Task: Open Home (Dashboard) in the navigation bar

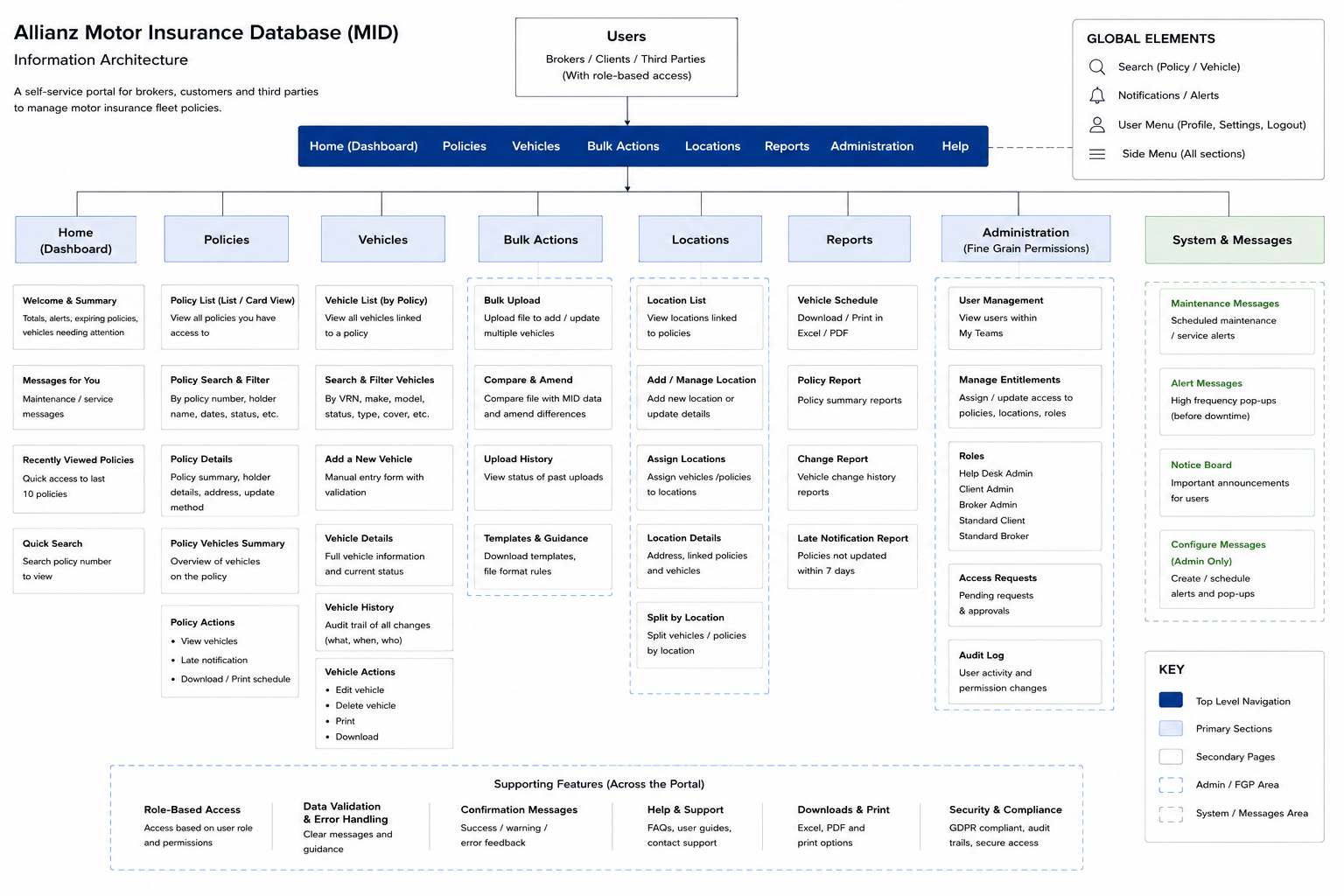Action: click(x=363, y=146)
